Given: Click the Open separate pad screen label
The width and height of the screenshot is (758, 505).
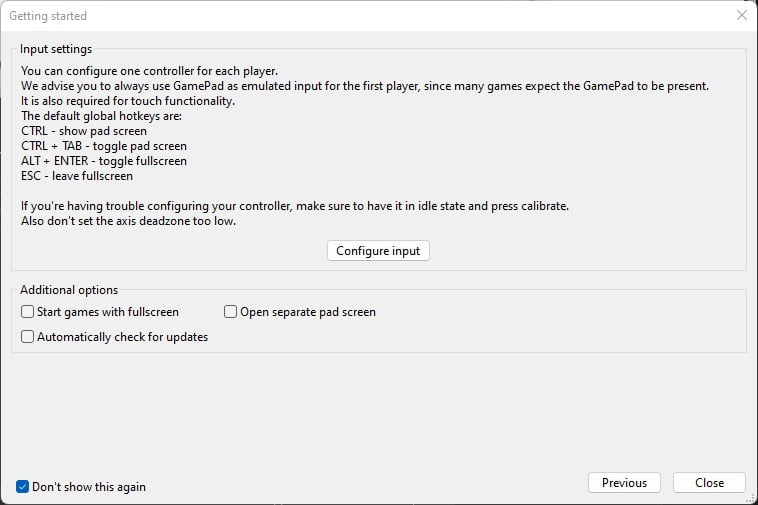Looking at the screenshot, I should [308, 312].
